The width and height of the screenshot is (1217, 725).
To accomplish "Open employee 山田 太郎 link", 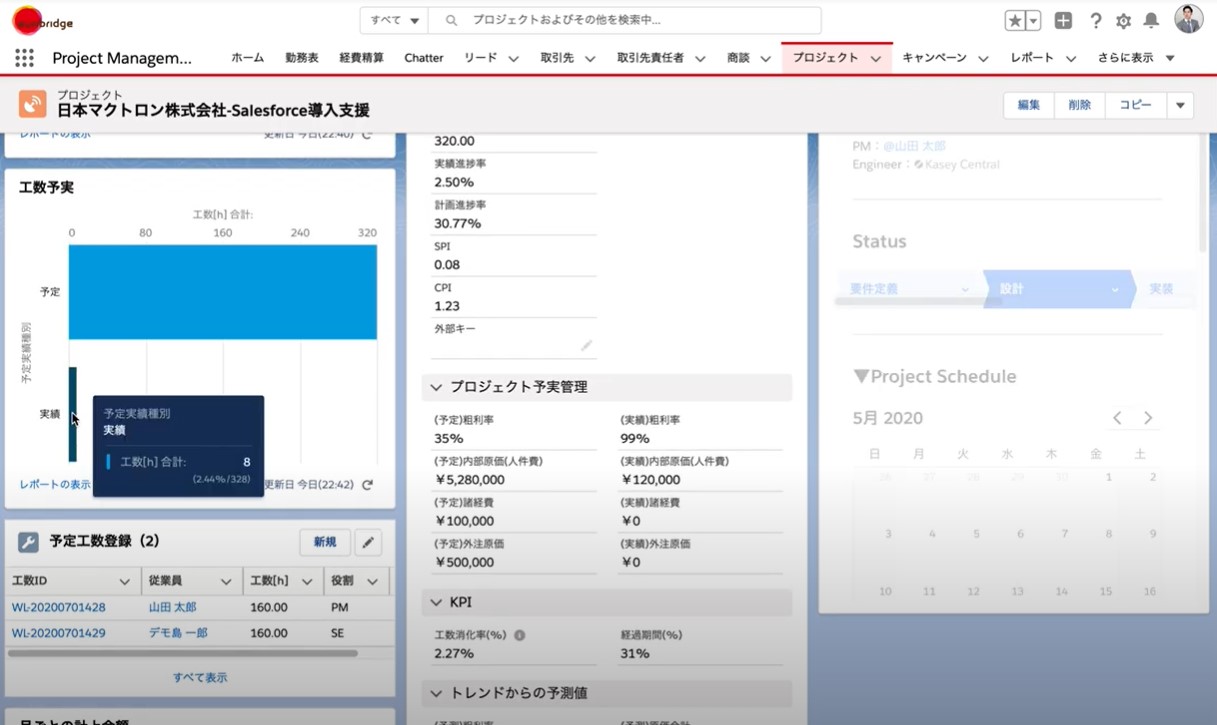I will tap(172, 607).
